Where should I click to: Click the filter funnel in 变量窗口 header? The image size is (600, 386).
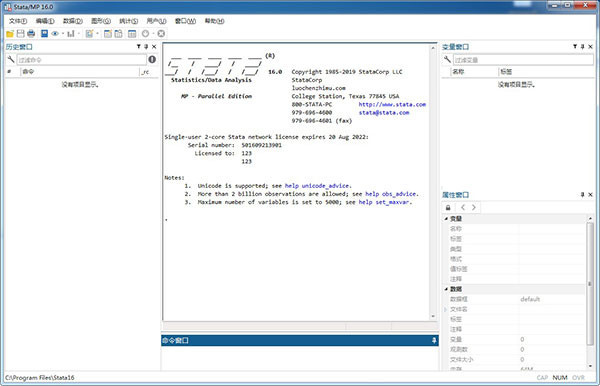tap(575, 46)
